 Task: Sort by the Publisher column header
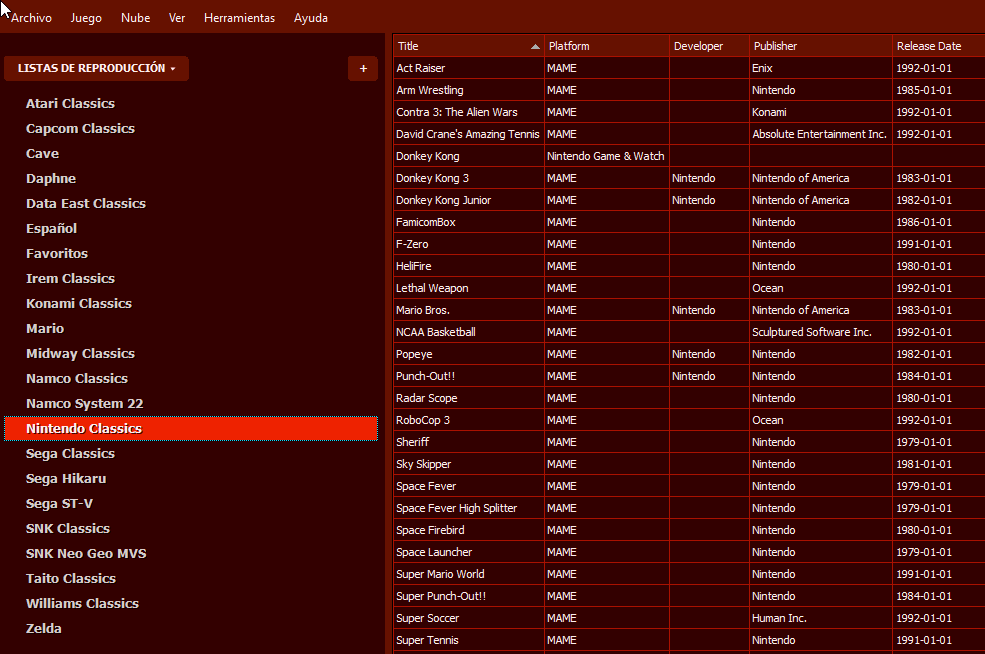coord(820,46)
